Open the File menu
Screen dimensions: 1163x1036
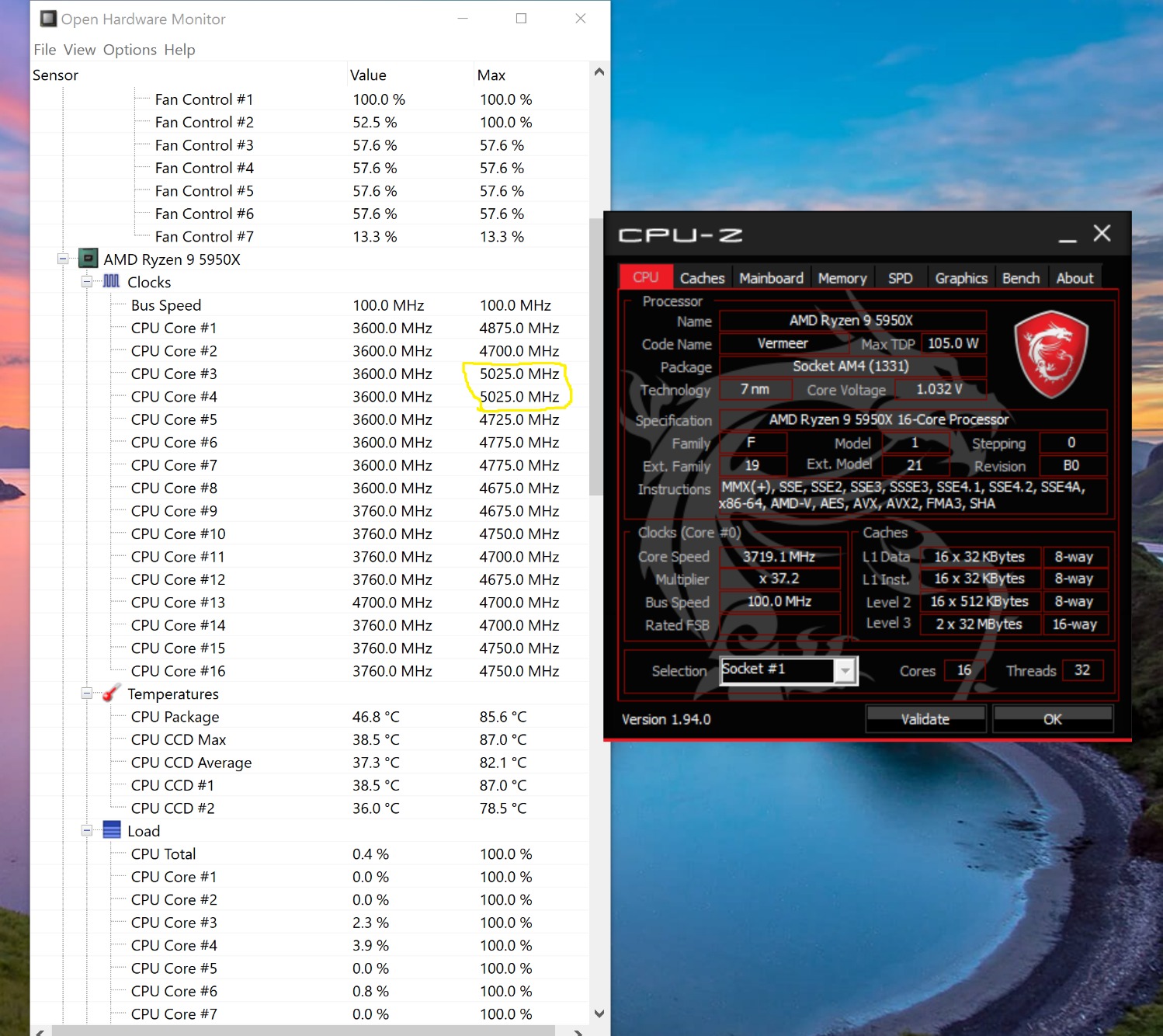coord(45,50)
